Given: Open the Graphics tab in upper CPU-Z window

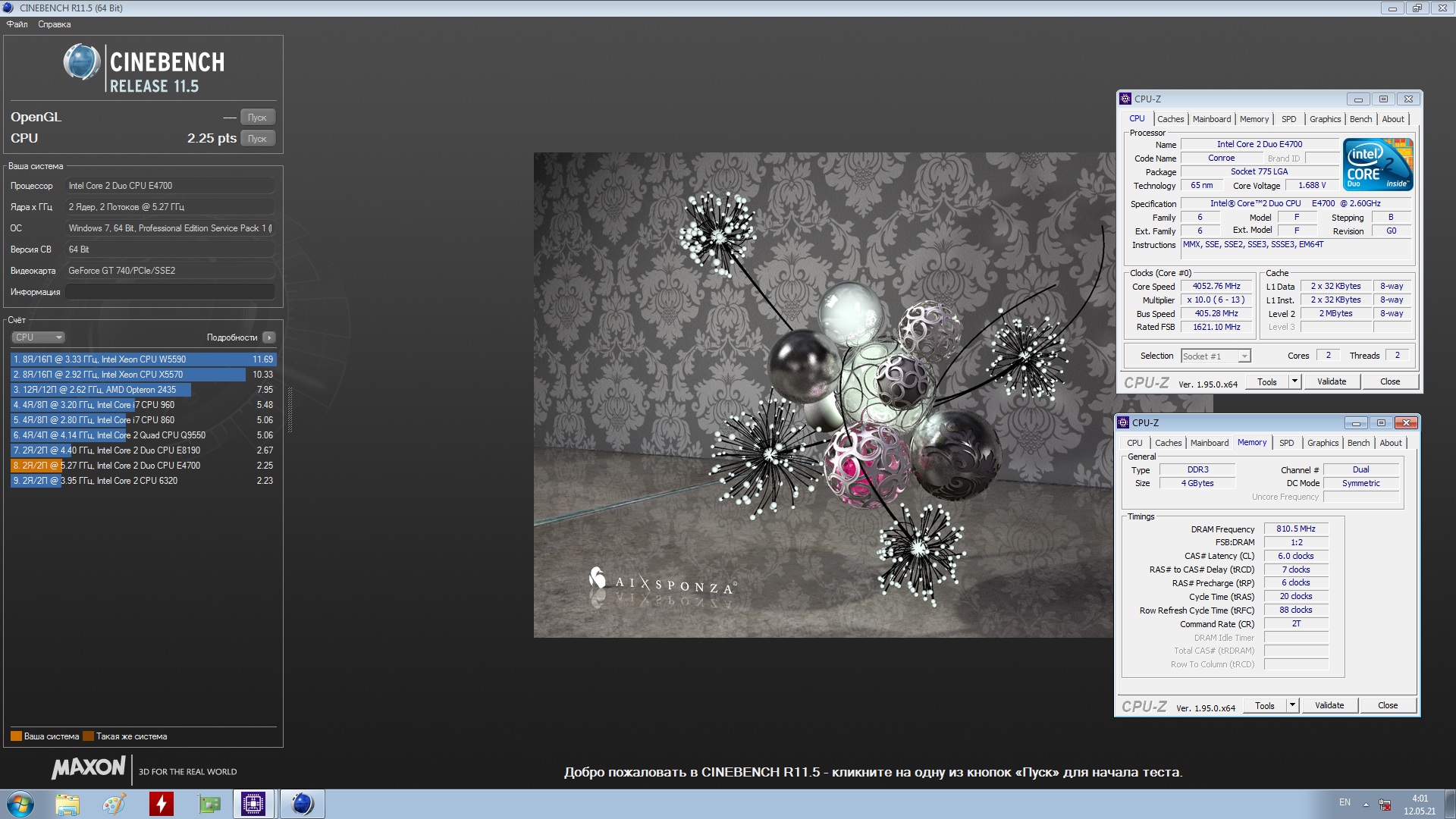Looking at the screenshot, I should [x=1325, y=119].
